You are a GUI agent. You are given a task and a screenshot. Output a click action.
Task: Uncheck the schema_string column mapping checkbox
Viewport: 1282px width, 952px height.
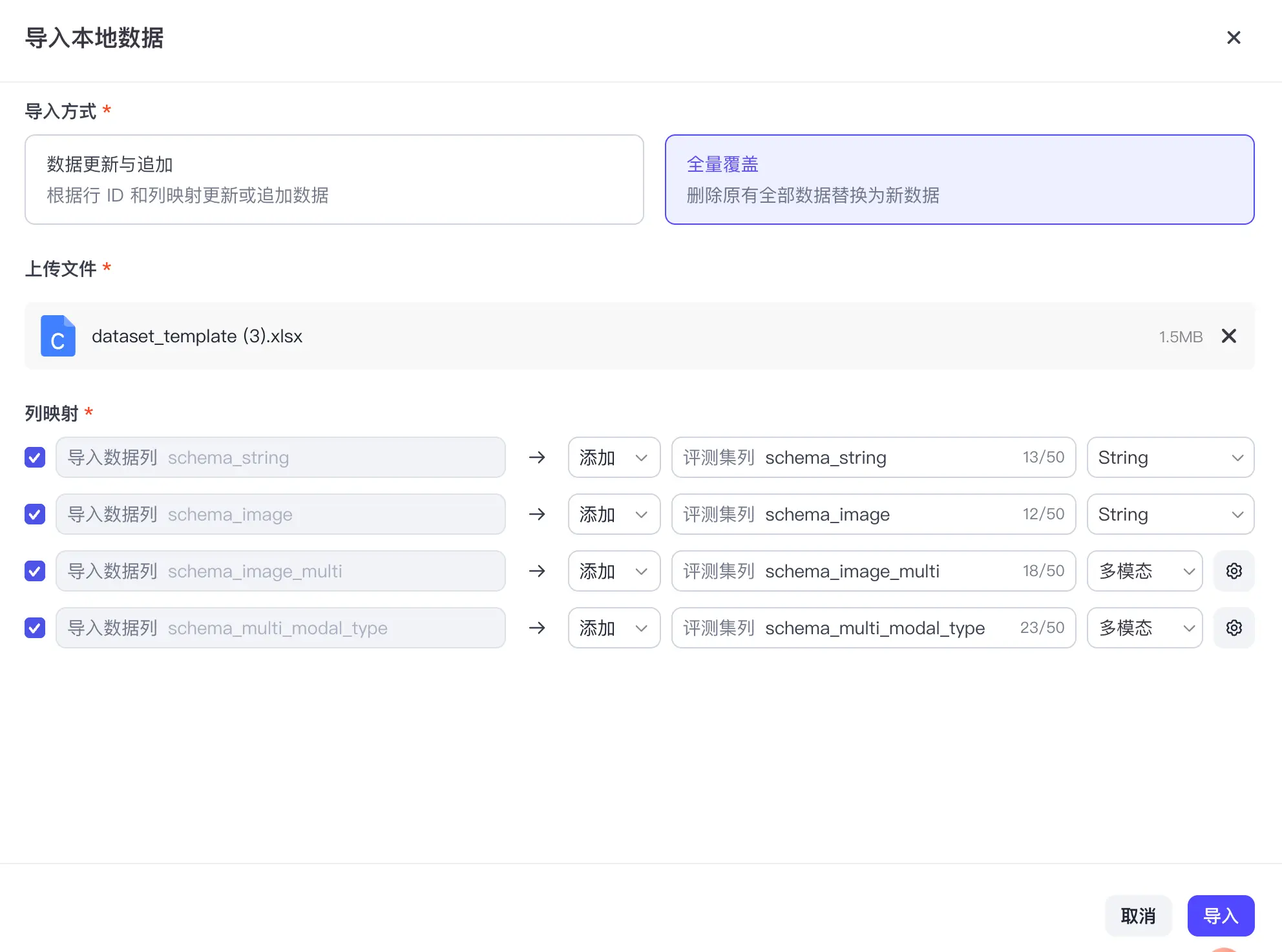[x=35, y=457]
